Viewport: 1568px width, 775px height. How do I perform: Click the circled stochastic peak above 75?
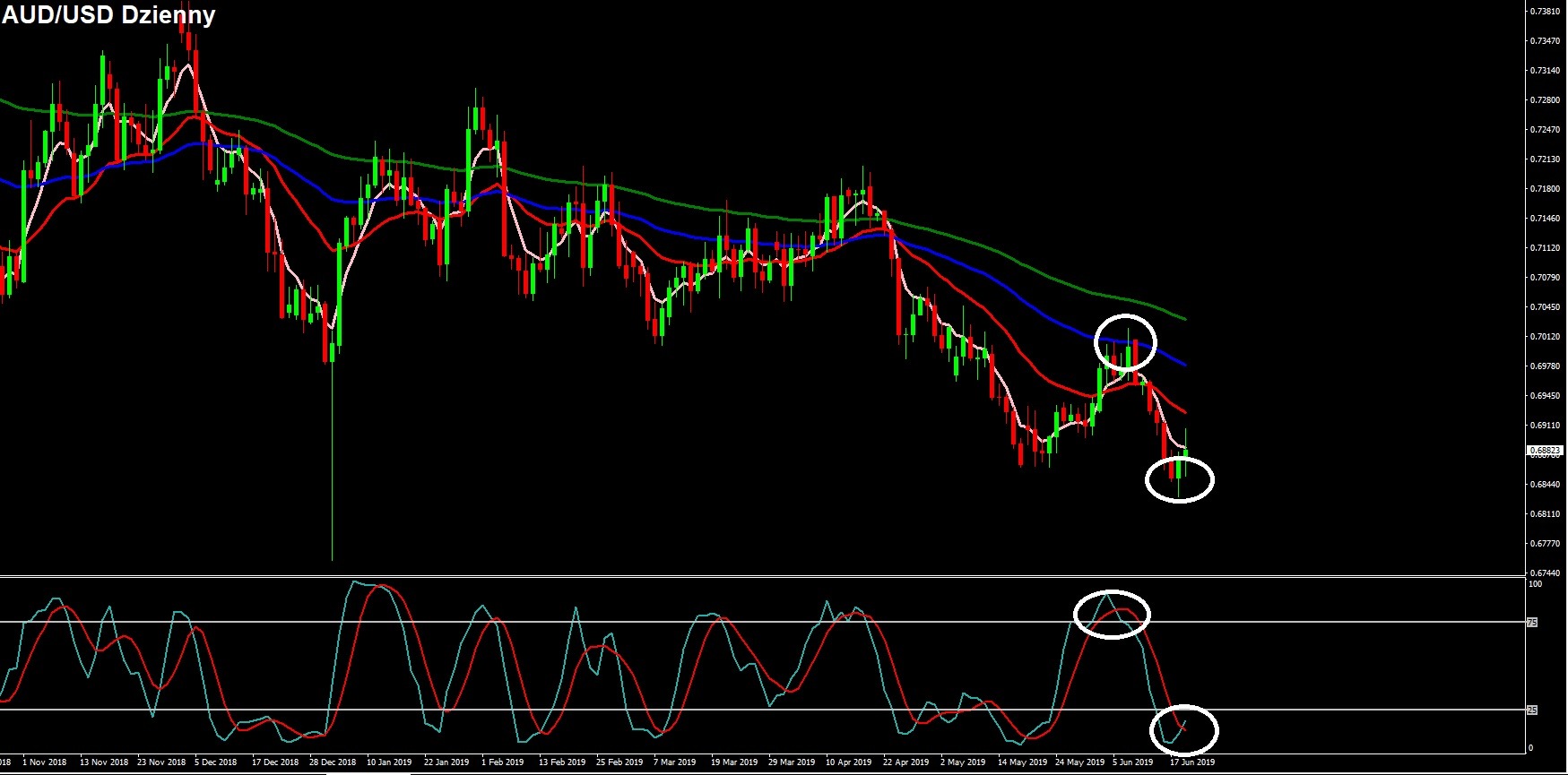(1112, 614)
